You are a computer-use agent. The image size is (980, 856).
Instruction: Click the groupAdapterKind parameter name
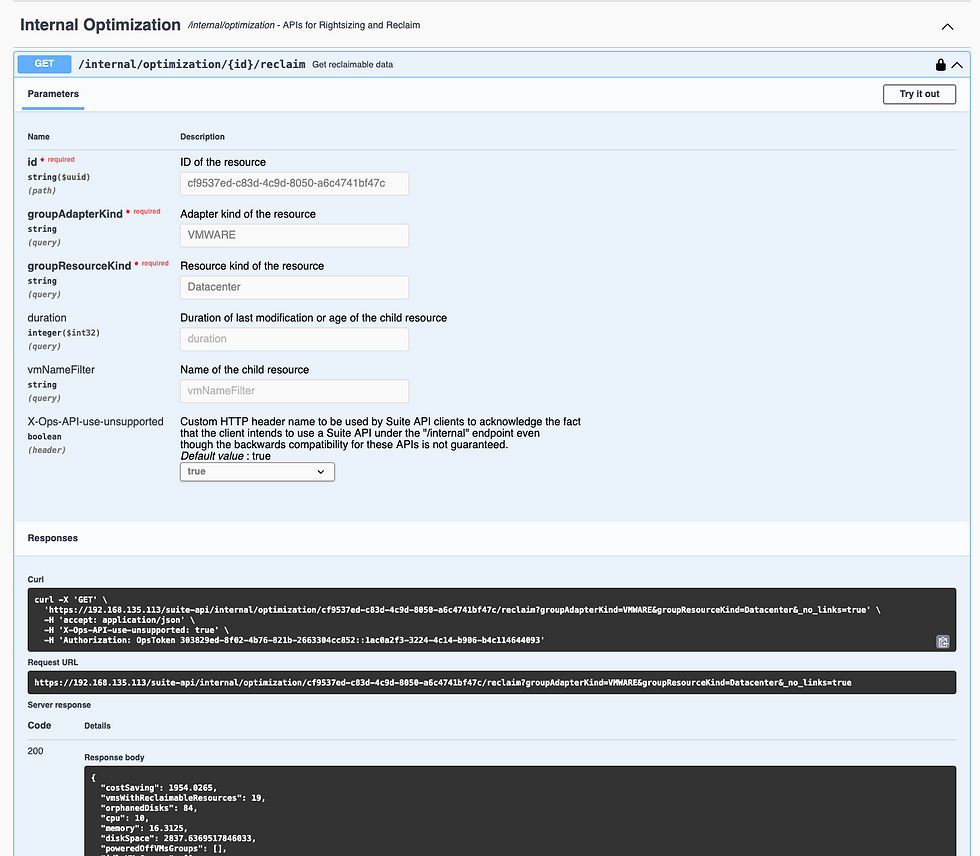pyautogui.click(x=75, y=214)
